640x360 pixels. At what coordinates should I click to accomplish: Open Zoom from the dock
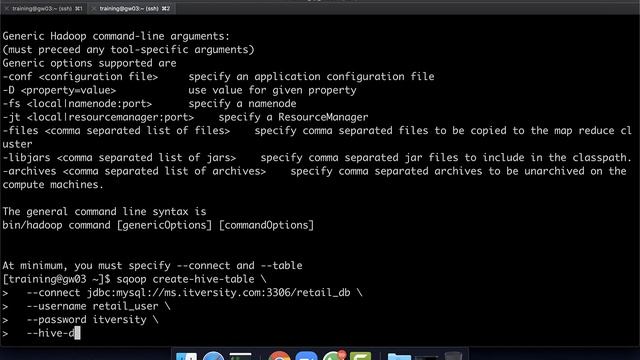point(306,356)
